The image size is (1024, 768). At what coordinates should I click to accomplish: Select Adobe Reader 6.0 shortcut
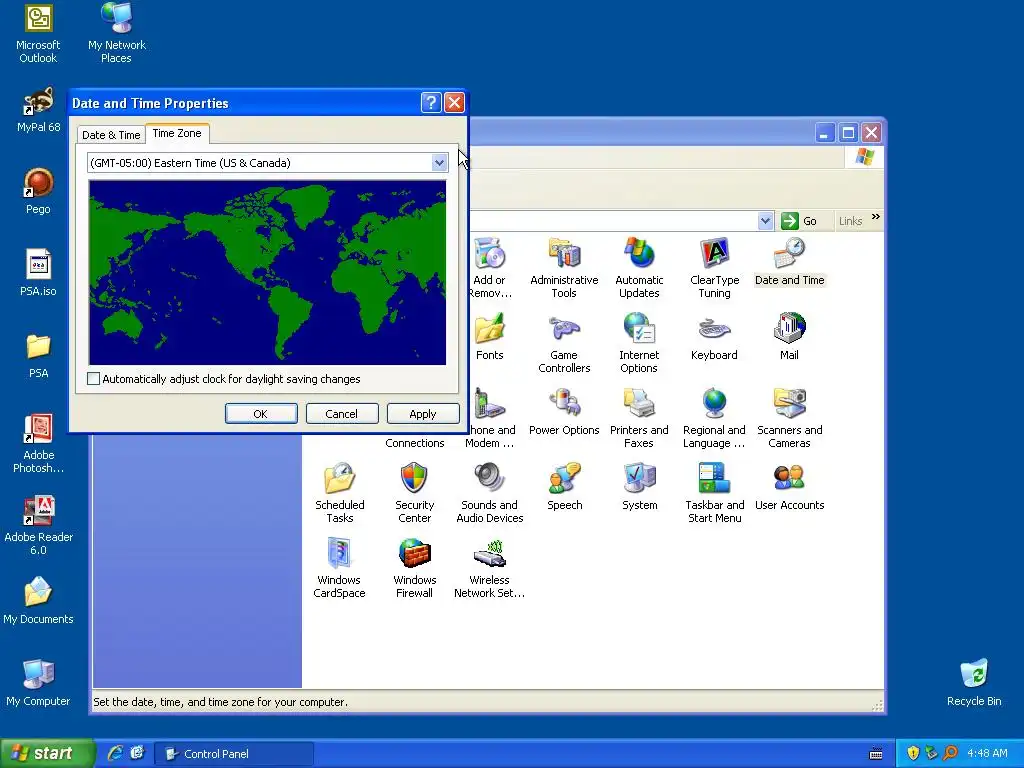(x=39, y=526)
